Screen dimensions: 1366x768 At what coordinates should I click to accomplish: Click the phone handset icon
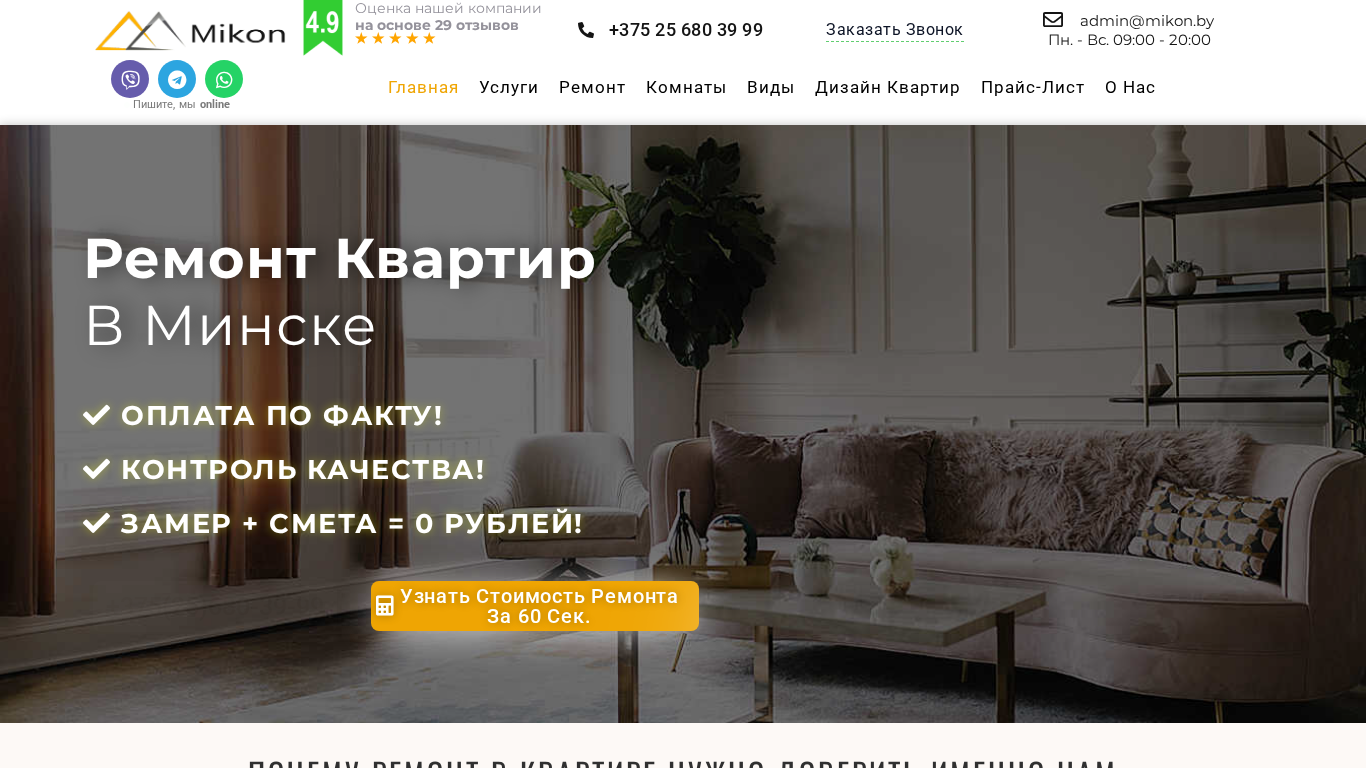tap(586, 30)
